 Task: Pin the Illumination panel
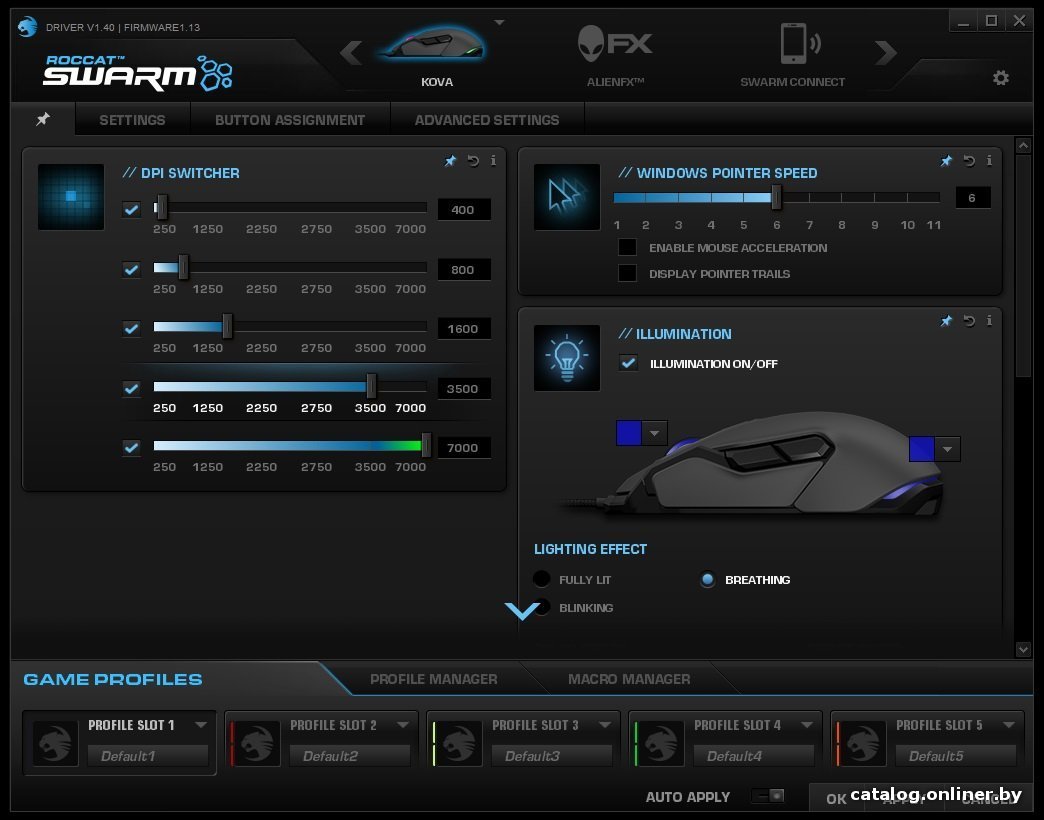coord(946,321)
